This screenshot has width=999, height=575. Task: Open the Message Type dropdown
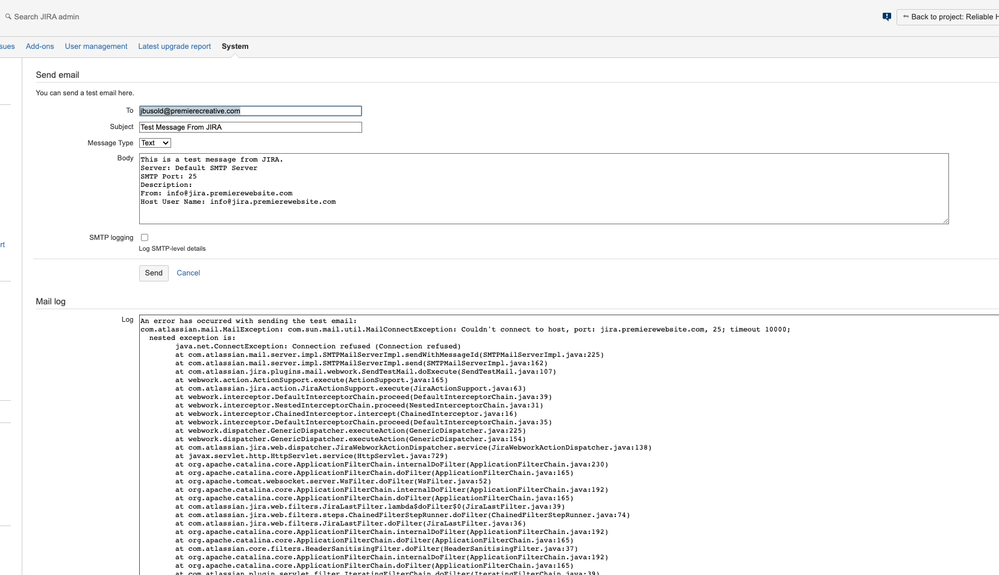[155, 143]
